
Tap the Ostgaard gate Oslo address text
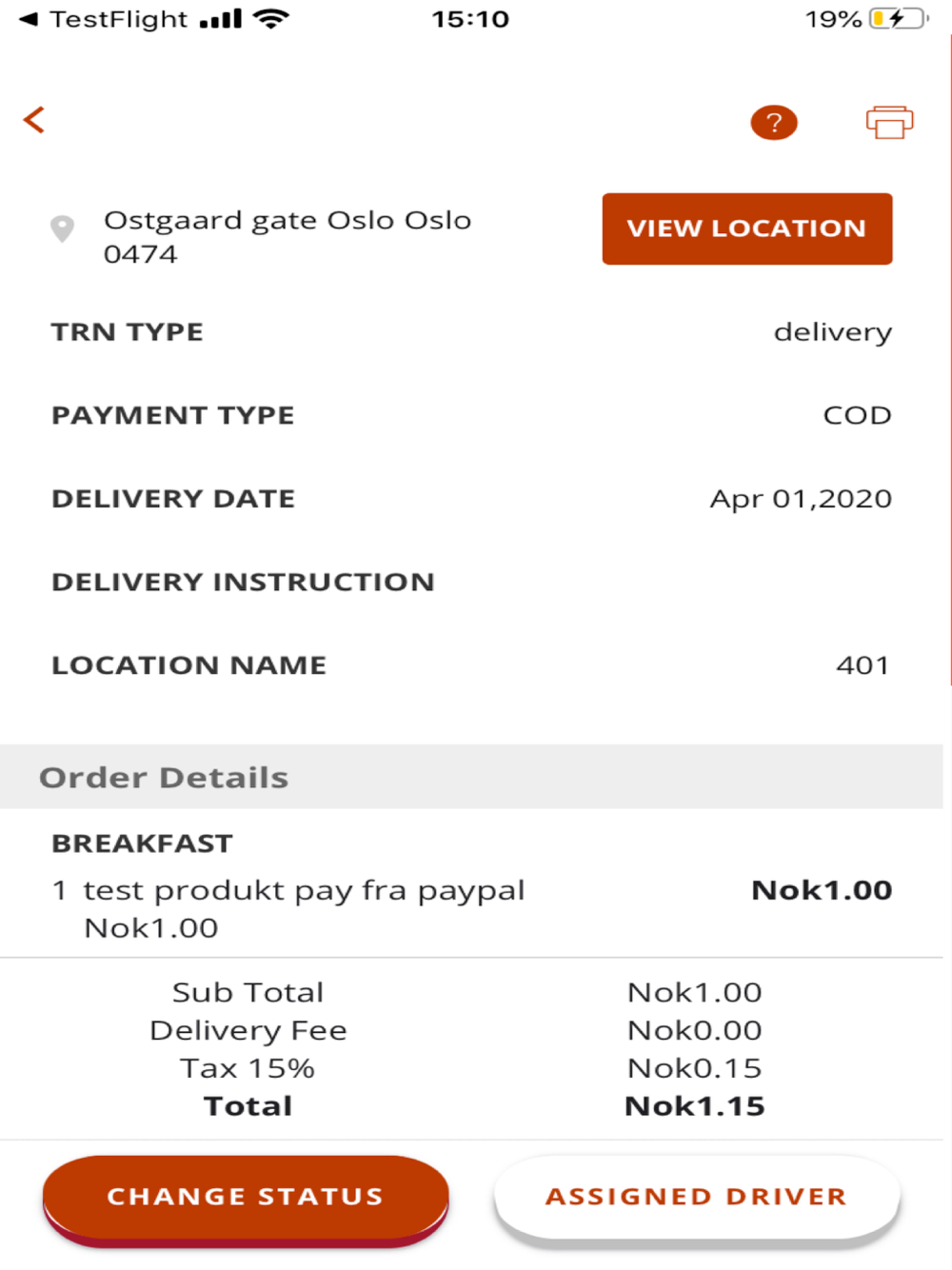click(x=286, y=236)
